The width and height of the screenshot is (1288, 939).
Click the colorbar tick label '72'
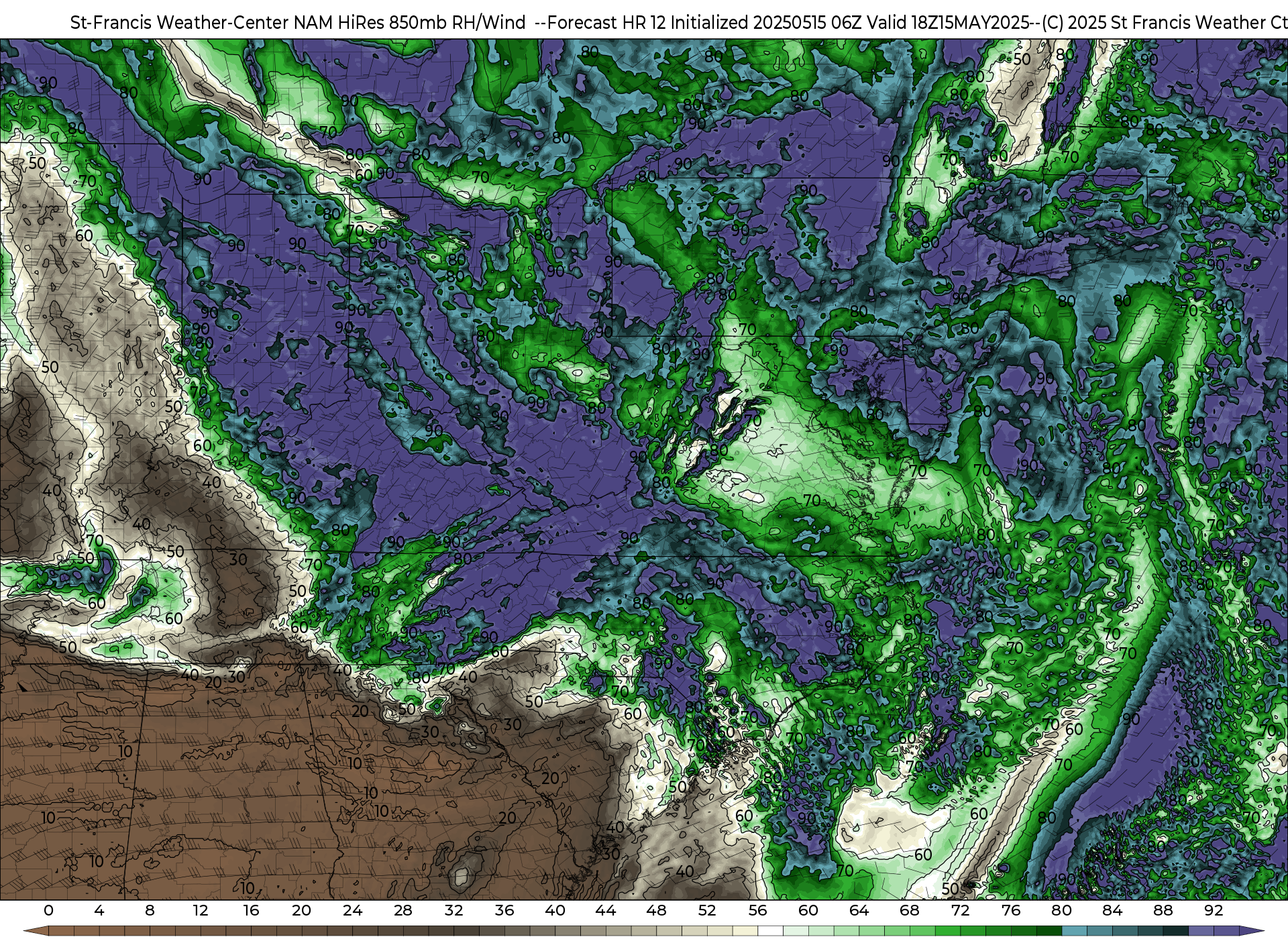960,911
